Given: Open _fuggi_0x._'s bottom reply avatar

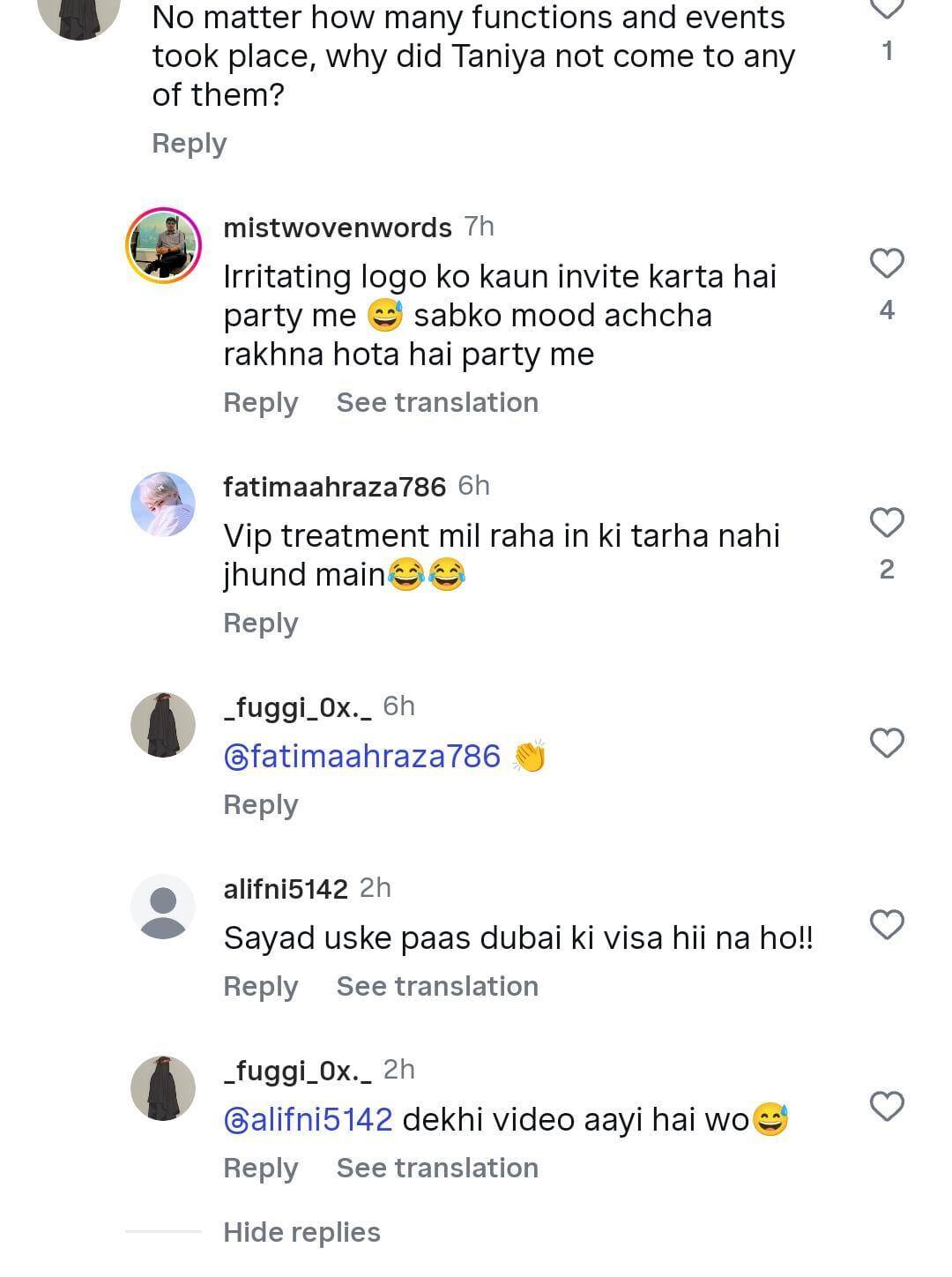Looking at the screenshot, I should 163,1087.
